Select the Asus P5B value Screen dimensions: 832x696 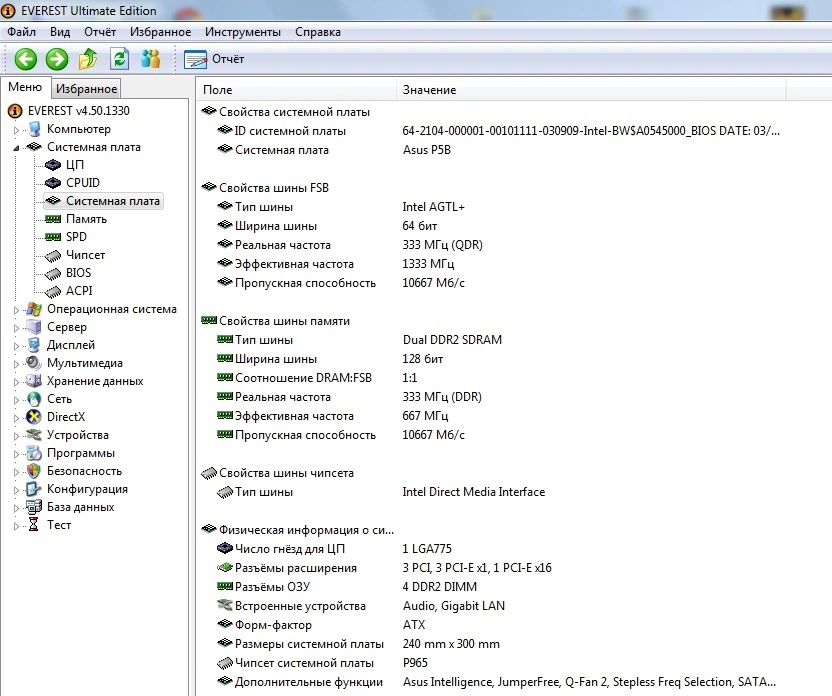click(427, 150)
